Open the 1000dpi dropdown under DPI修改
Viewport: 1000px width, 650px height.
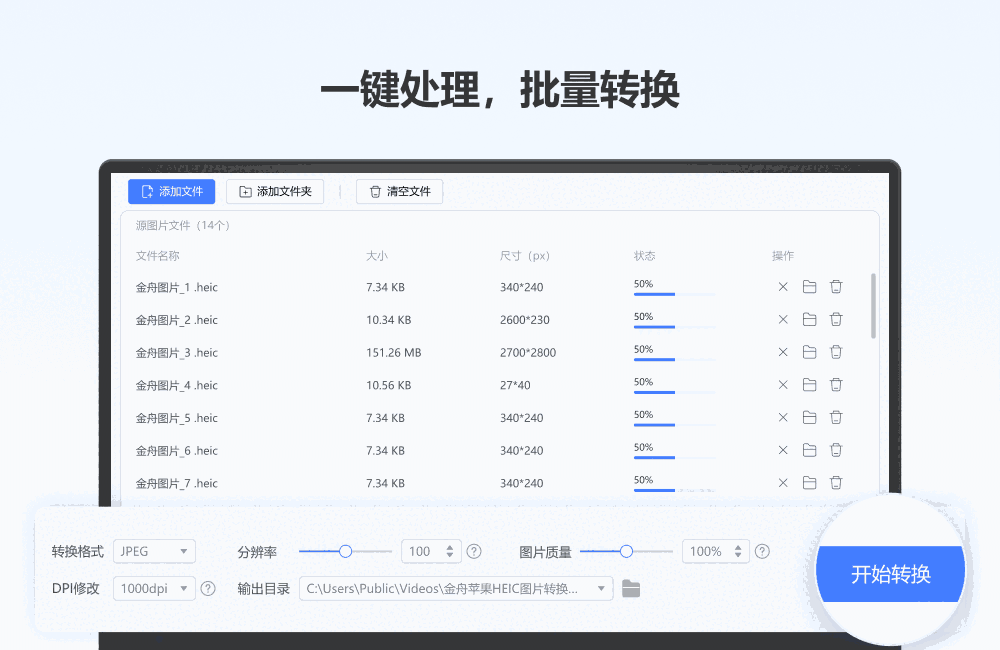[x=153, y=588]
